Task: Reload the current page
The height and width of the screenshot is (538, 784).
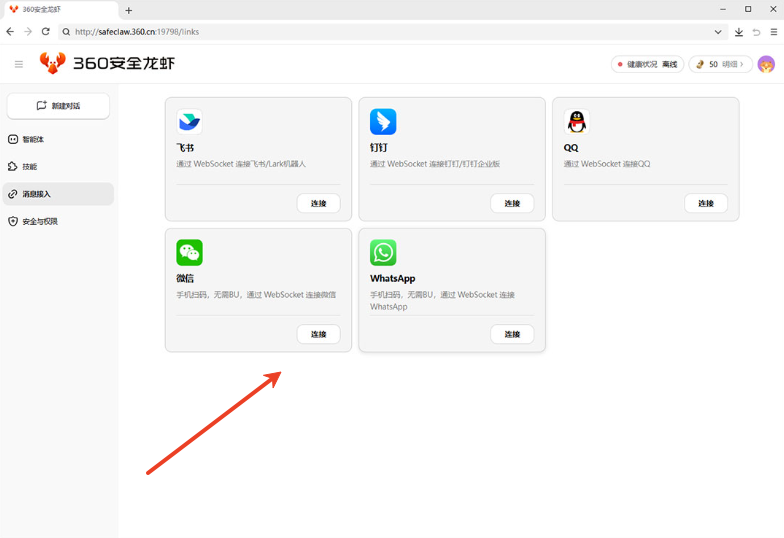Action: pyautogui.click(x=46, y=32)
